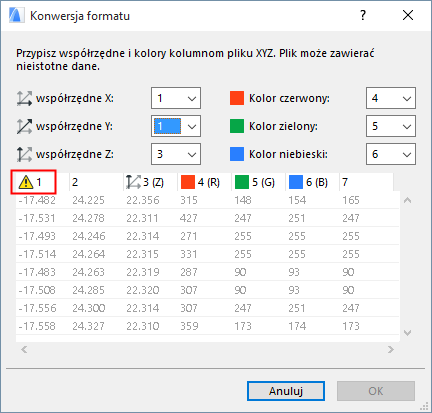Click the OK button
Viewport: 432px width, 413px height.
(x=376, y=391)
